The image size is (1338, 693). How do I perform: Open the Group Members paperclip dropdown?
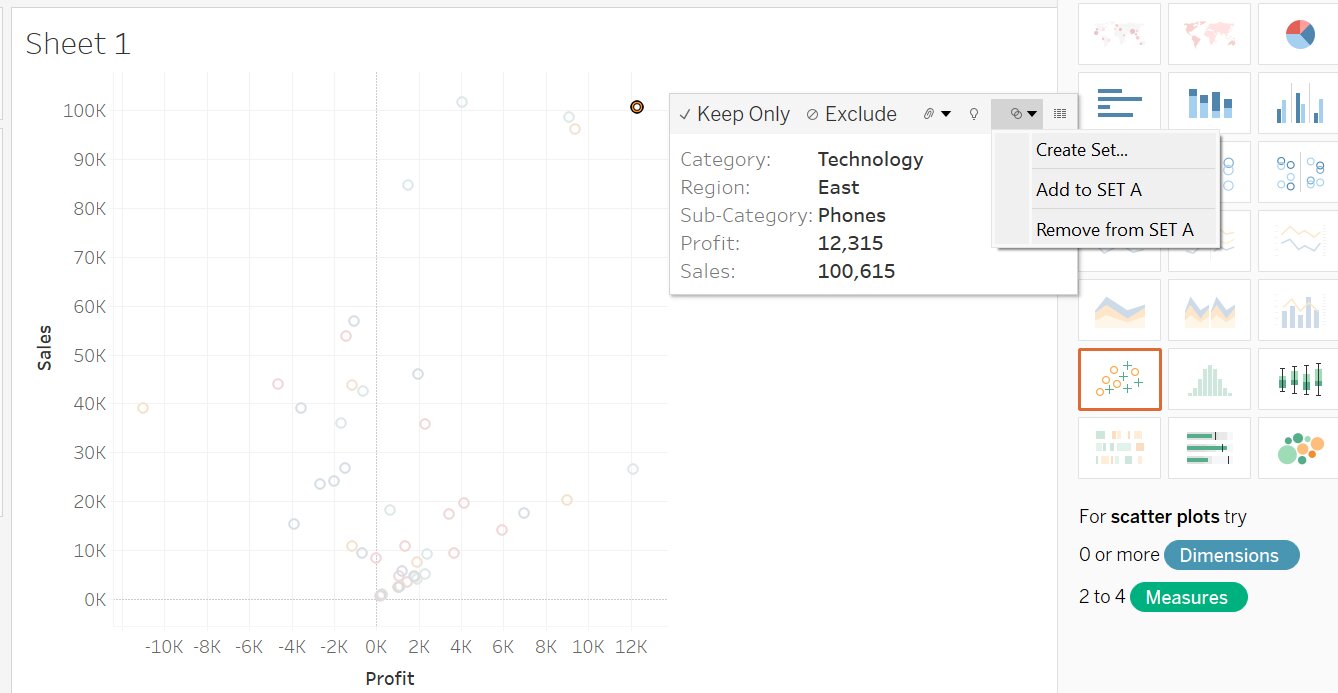tap(936, 114)
